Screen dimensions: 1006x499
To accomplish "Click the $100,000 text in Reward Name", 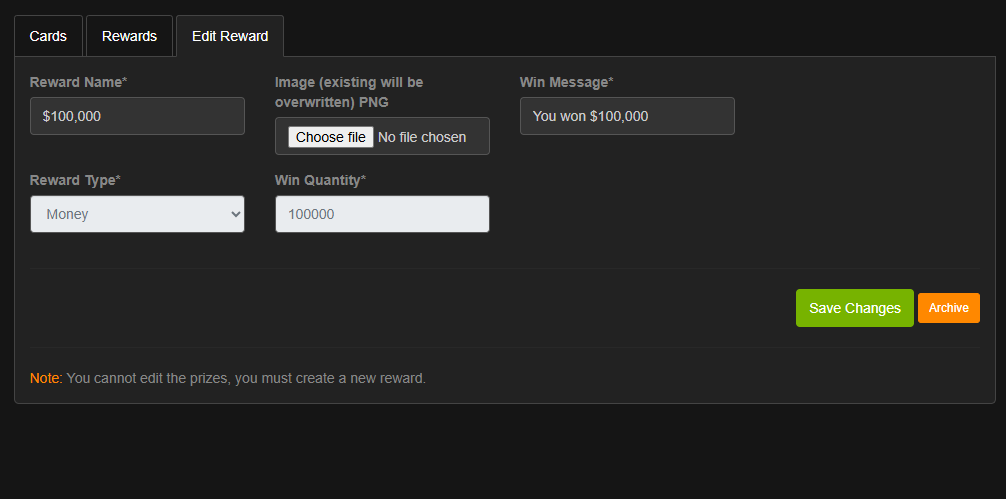I will click(x=72, y=116).
